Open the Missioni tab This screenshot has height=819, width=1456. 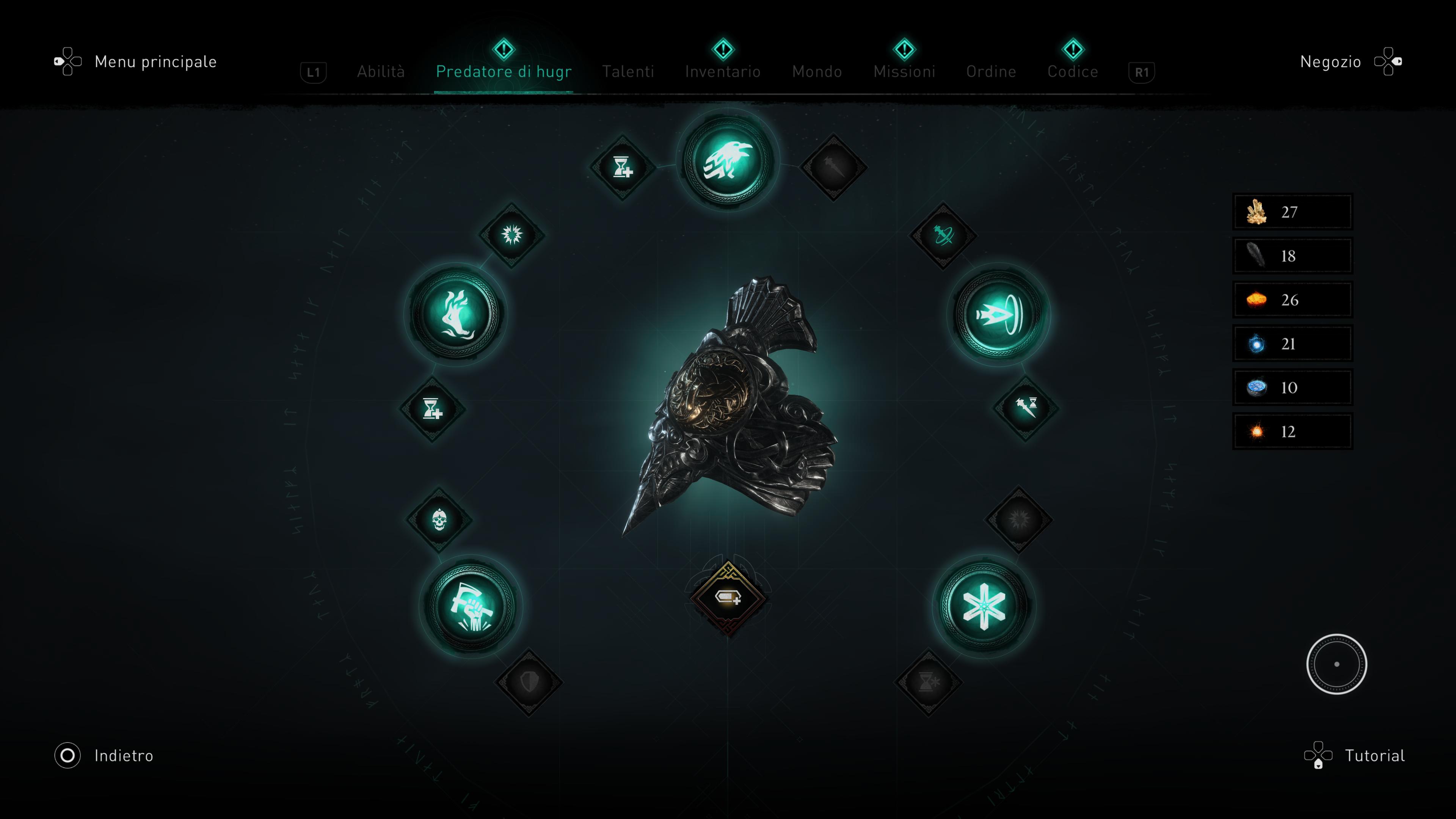(904, 72)
